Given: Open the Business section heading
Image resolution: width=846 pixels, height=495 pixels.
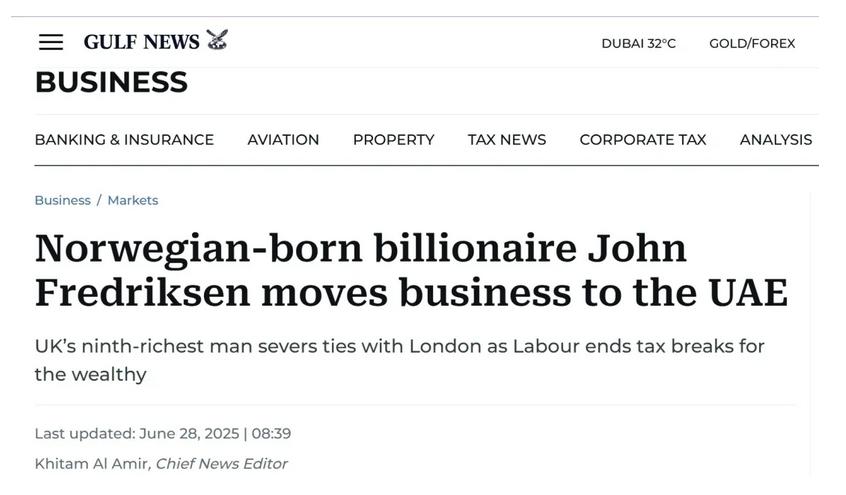Looking at the screenshot, I should [111, 82].
